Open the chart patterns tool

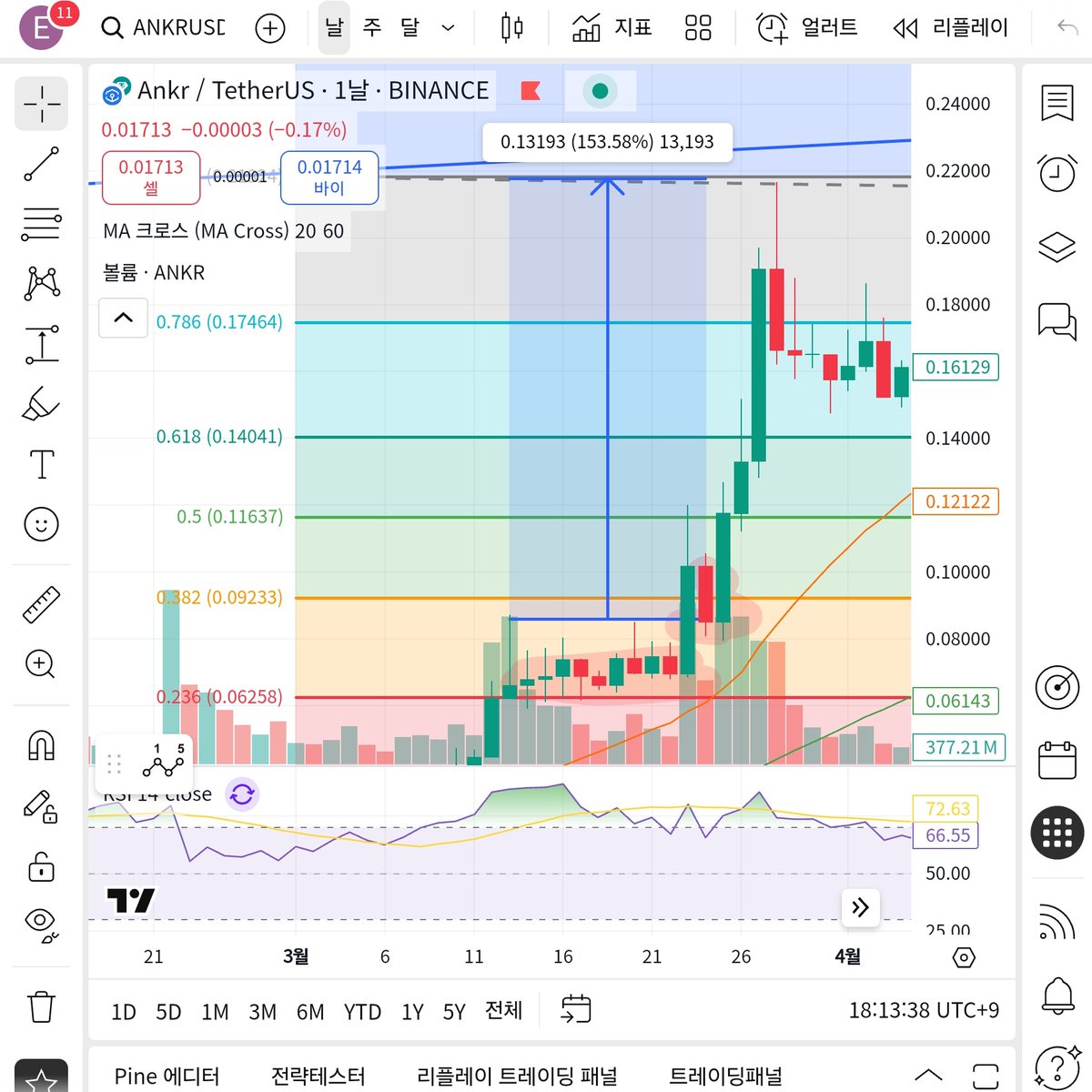click(42, 283)
